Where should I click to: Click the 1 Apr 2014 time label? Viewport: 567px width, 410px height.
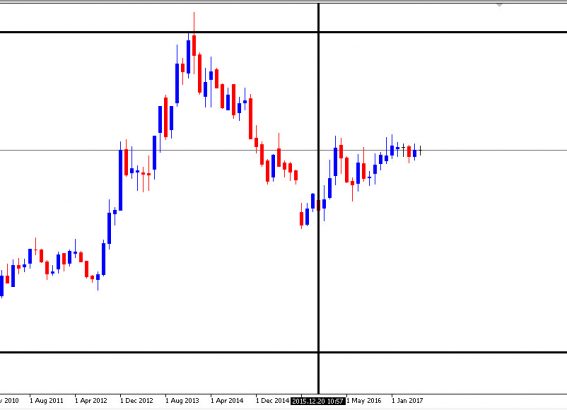(227, 401)
